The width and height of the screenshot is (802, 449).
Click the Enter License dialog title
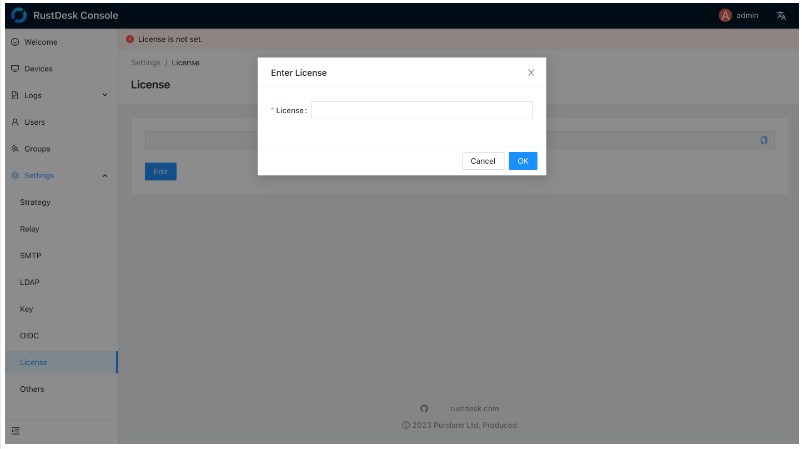coord(299,73)
